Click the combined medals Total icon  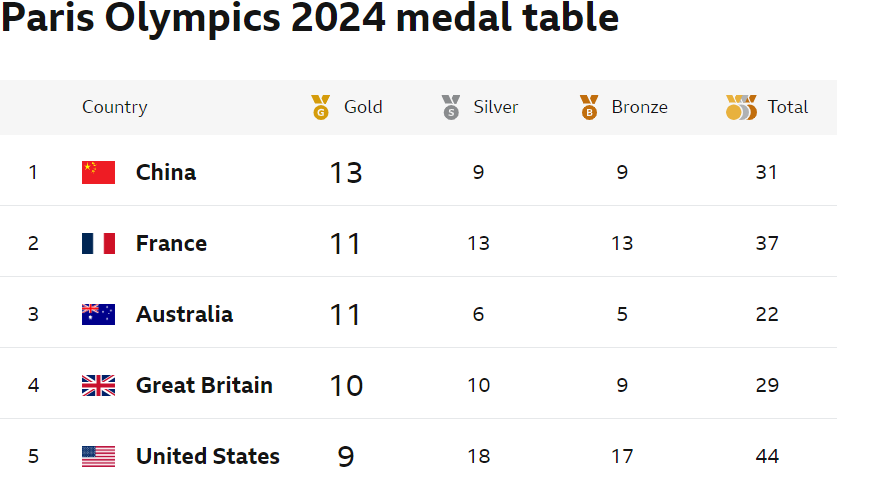pyautogui.click(x=741, y=107)
